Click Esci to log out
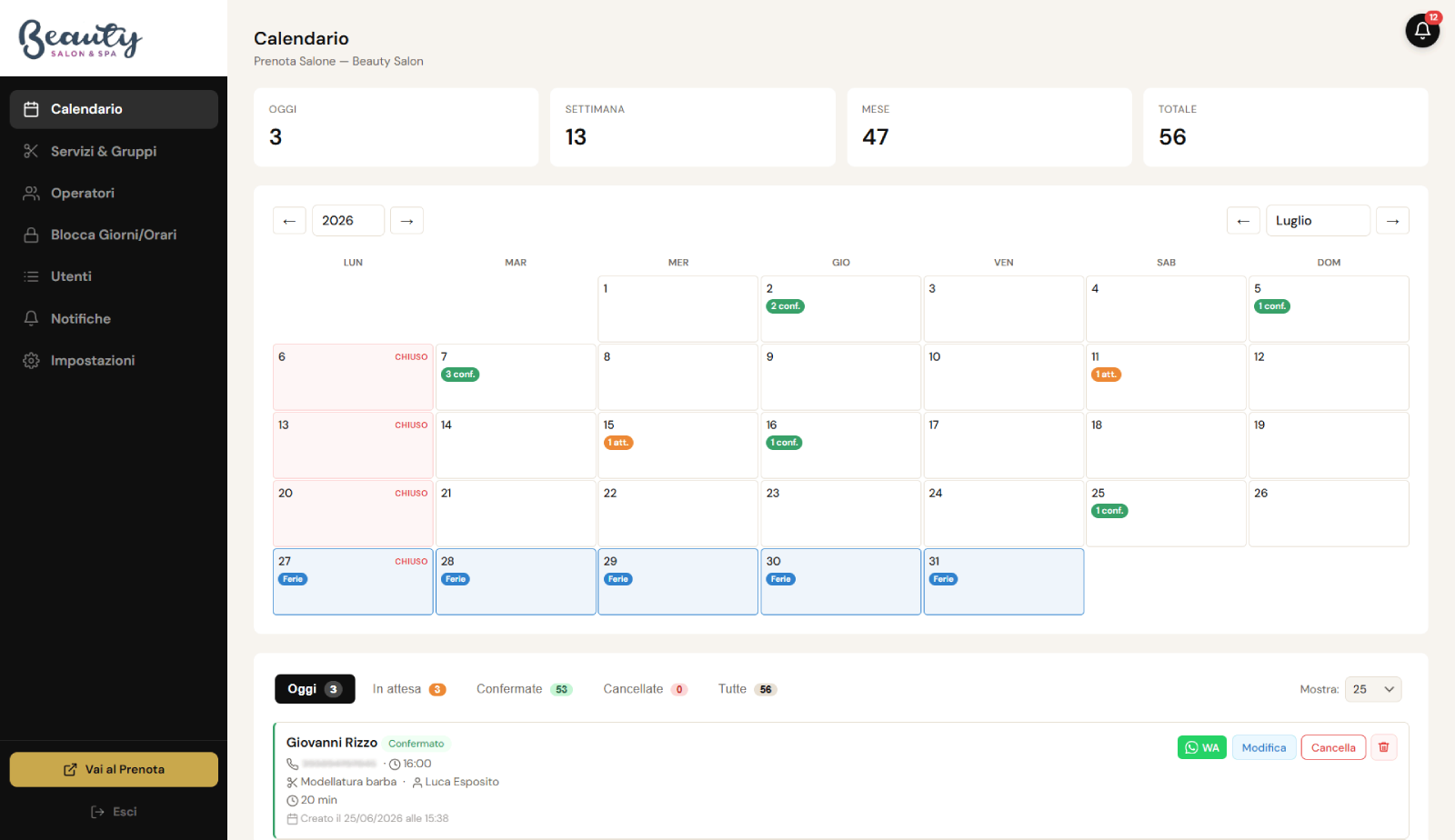 coord(114,812)
